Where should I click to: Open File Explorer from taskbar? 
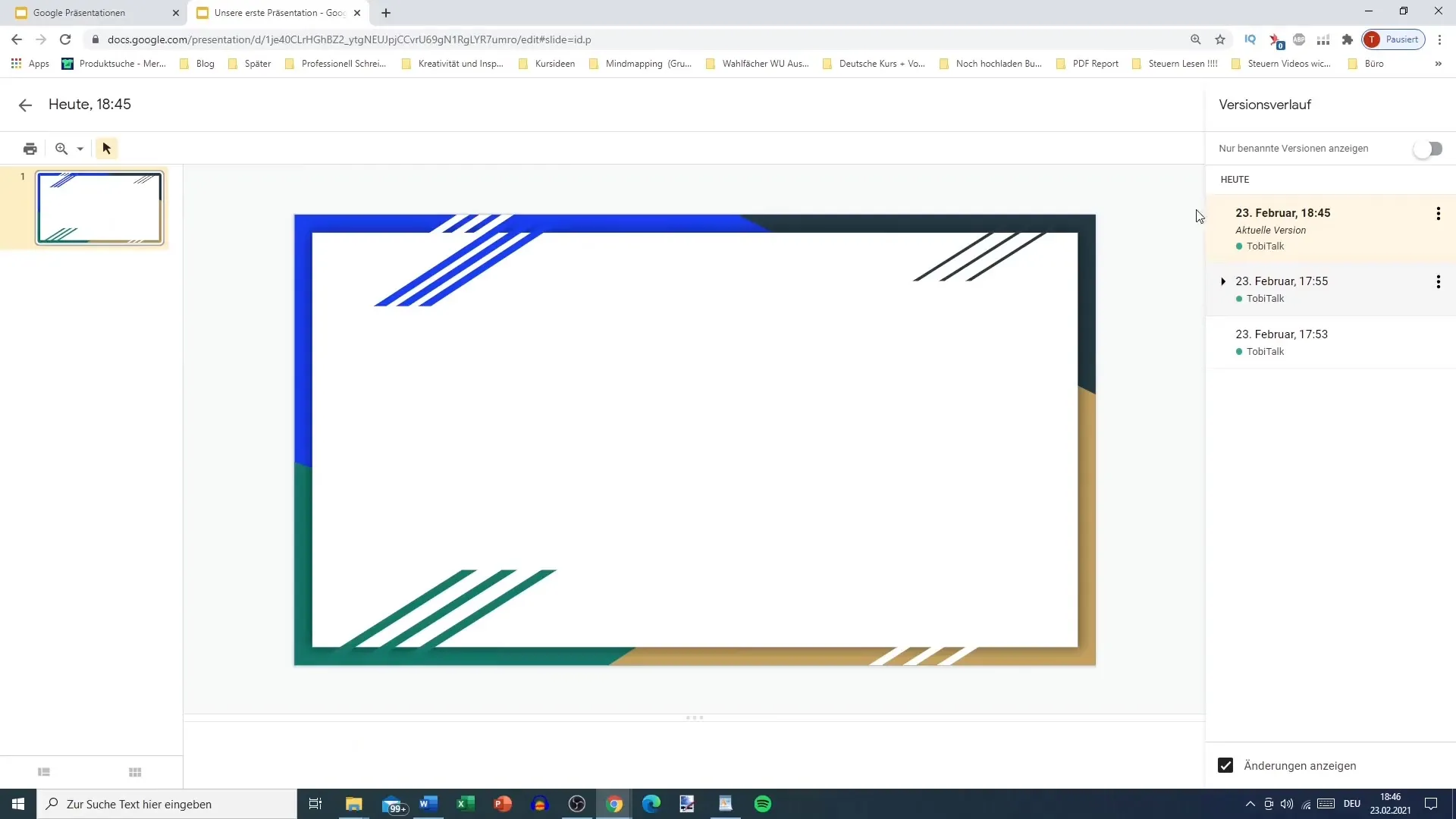point(354,804)
